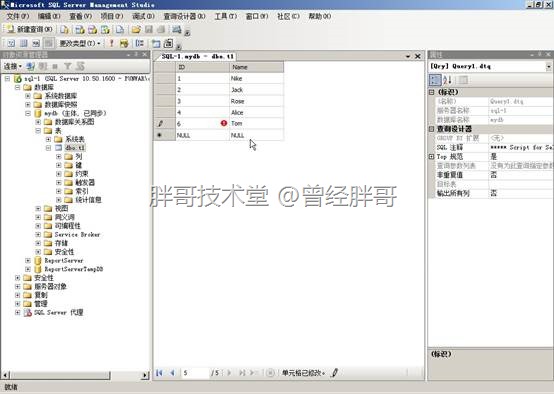Click the New Query button
The image size is (554, 394).
click(30, 29)
